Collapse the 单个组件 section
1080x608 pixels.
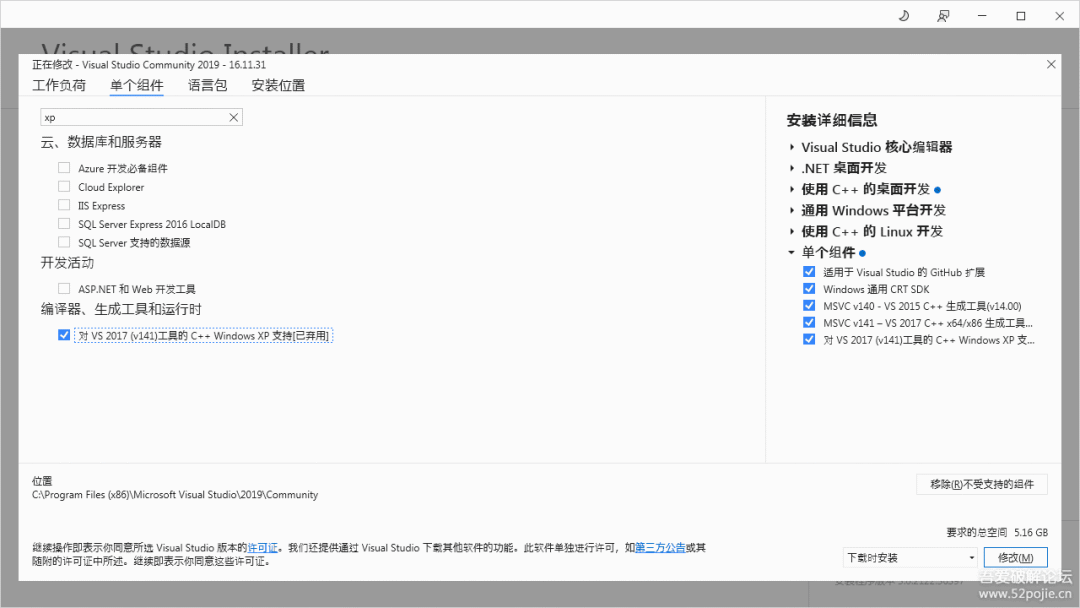(x=792, y=253)
